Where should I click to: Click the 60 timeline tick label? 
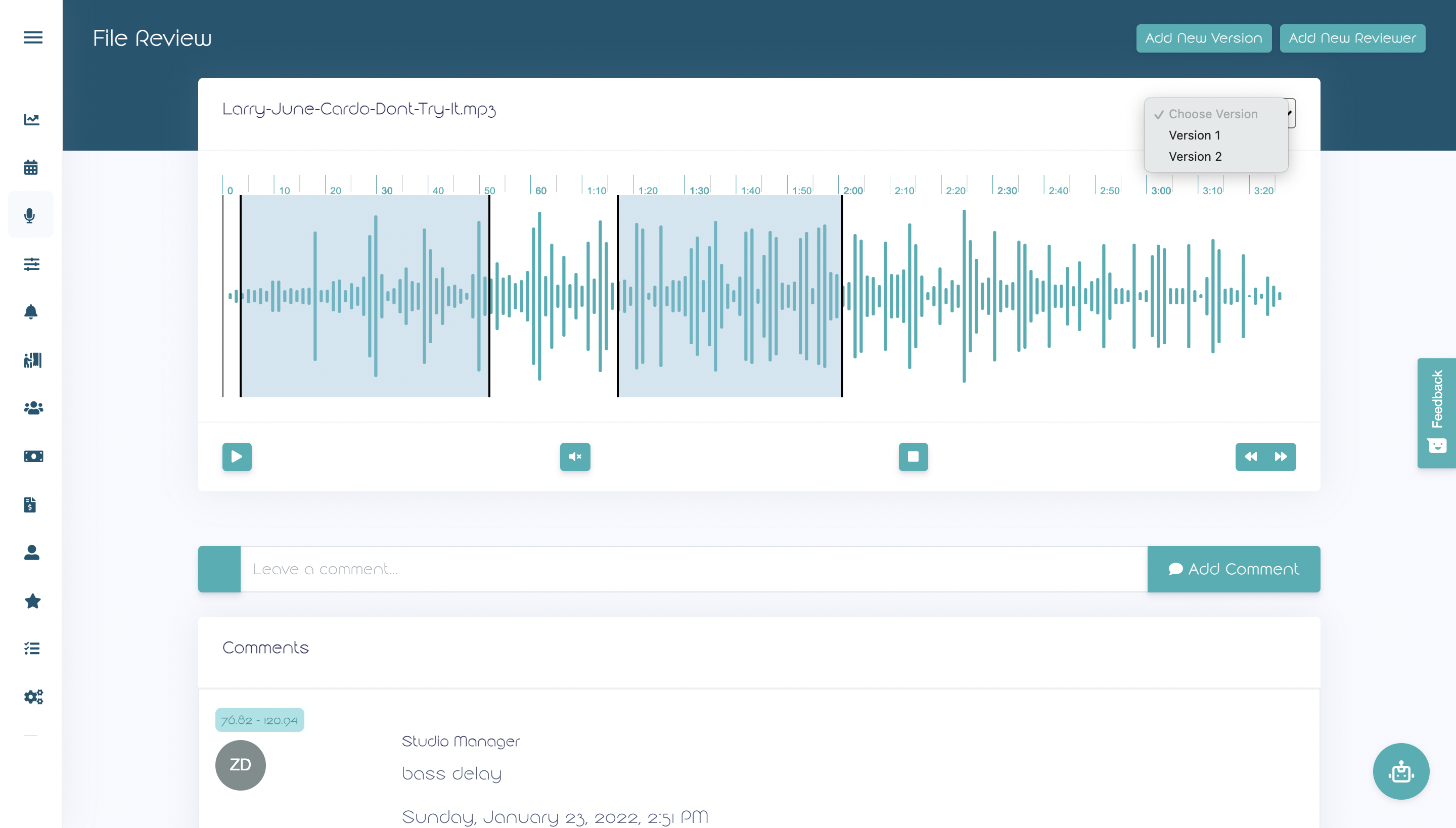tap(540, 191)
